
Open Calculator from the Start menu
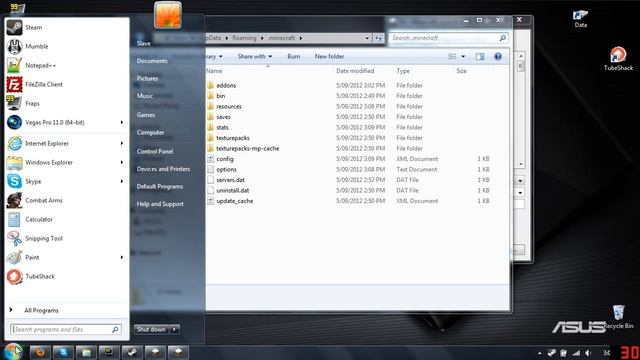[67, 219]
